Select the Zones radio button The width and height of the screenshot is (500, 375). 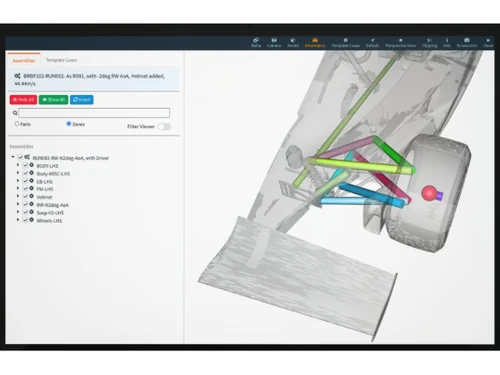[69, 124]
